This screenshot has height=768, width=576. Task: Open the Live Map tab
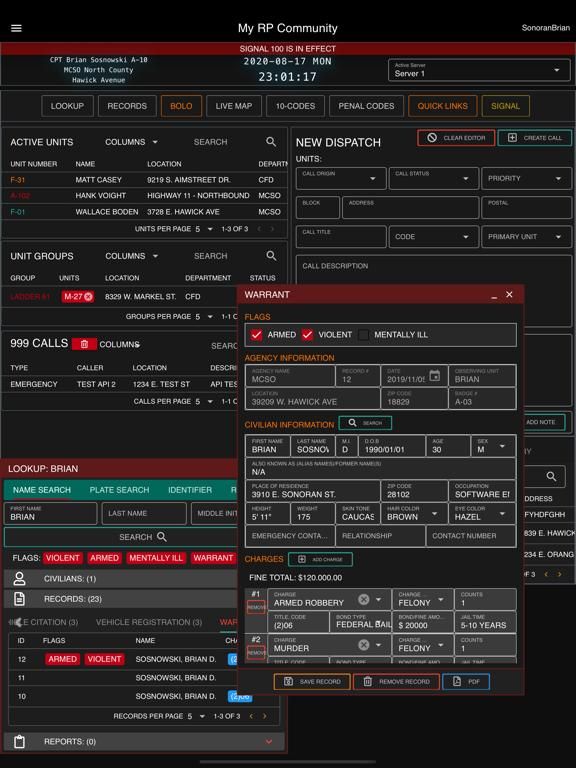click(x=234, y=106)
